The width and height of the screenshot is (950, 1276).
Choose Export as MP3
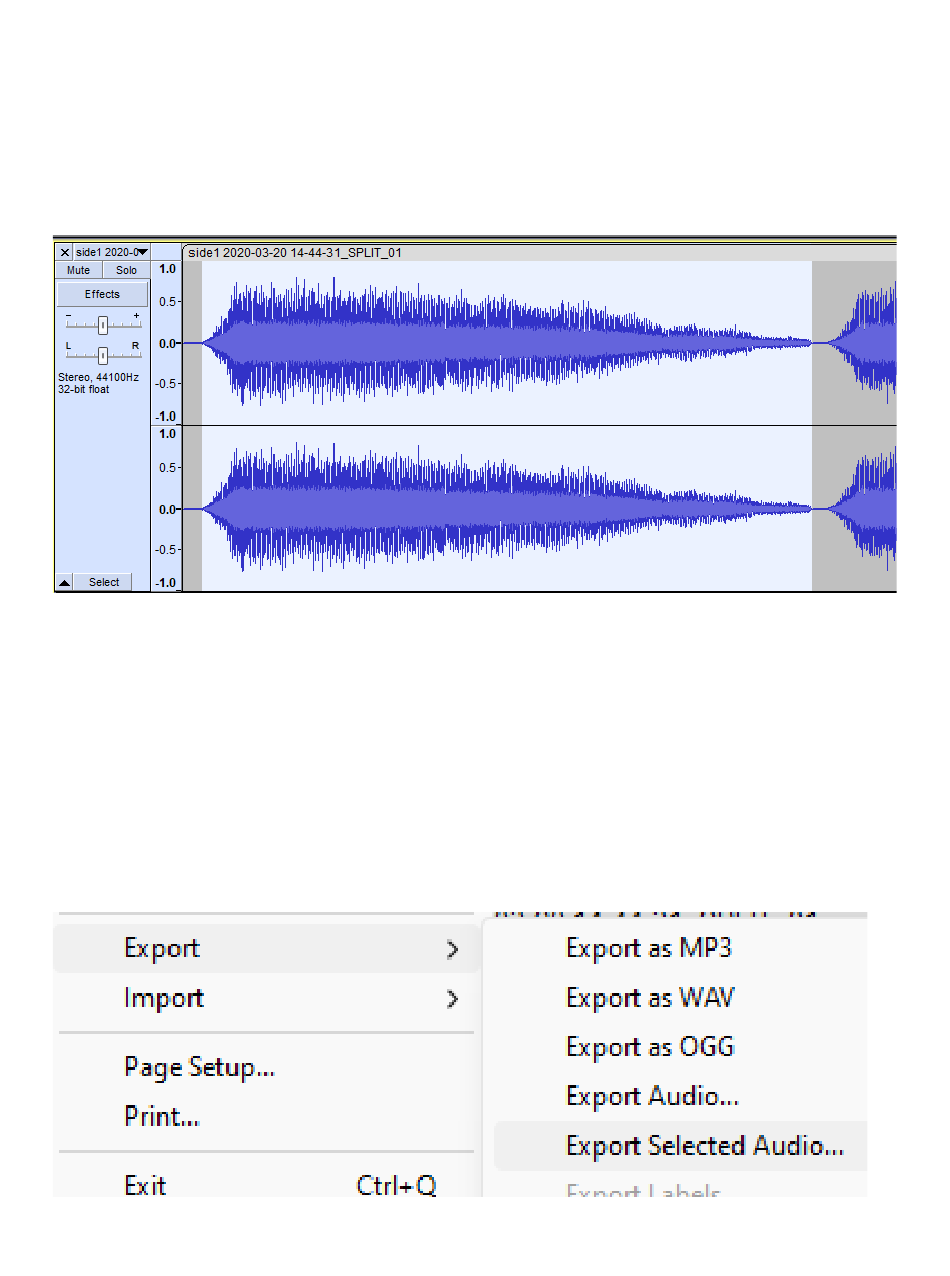[x=648, y=948]
